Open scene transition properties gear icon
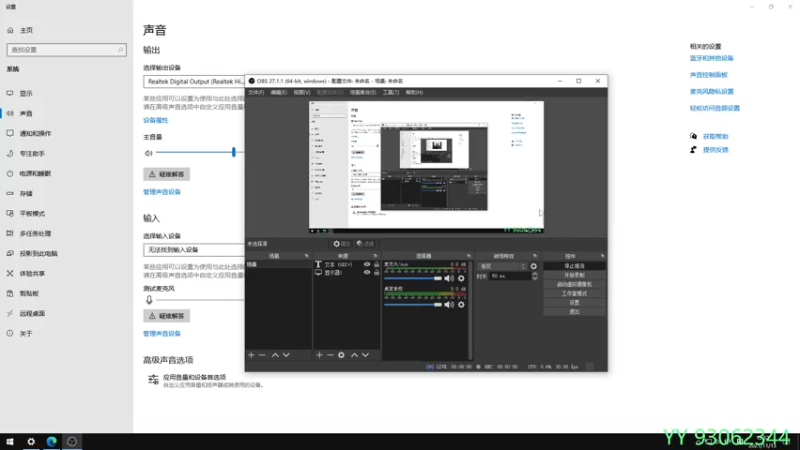Image resolution: width=800 pixels, height=450 pixels. (x=534, y=266)
